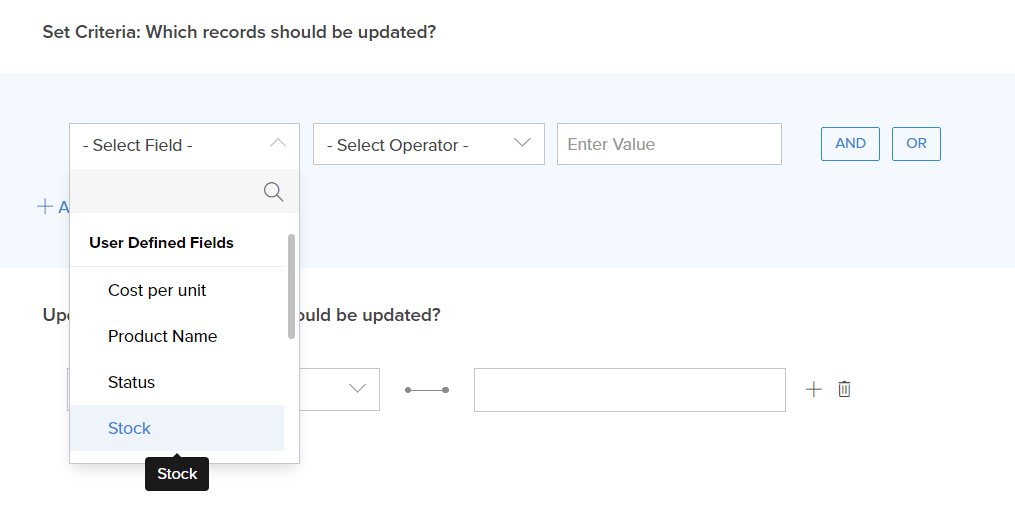Open the Select Operator dropdown
Viewport: 1015px width, 513px height.
point(428,144)
